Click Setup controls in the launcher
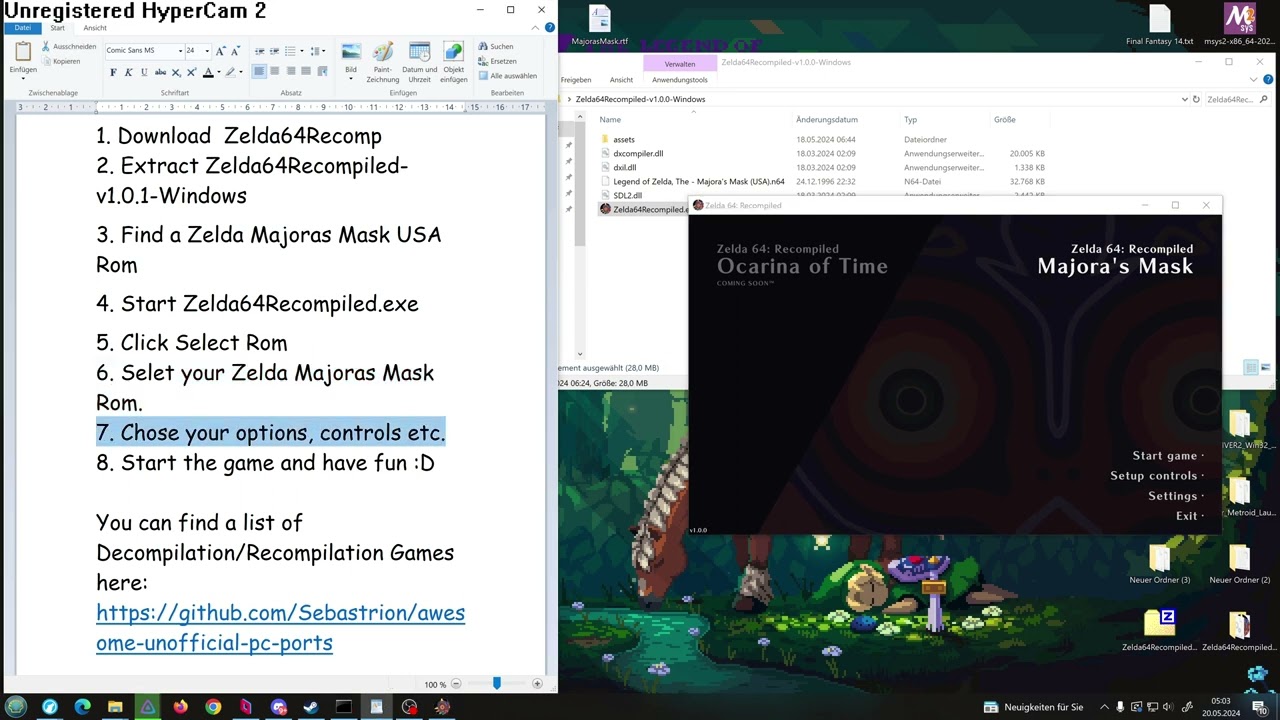 (1154, 476)
